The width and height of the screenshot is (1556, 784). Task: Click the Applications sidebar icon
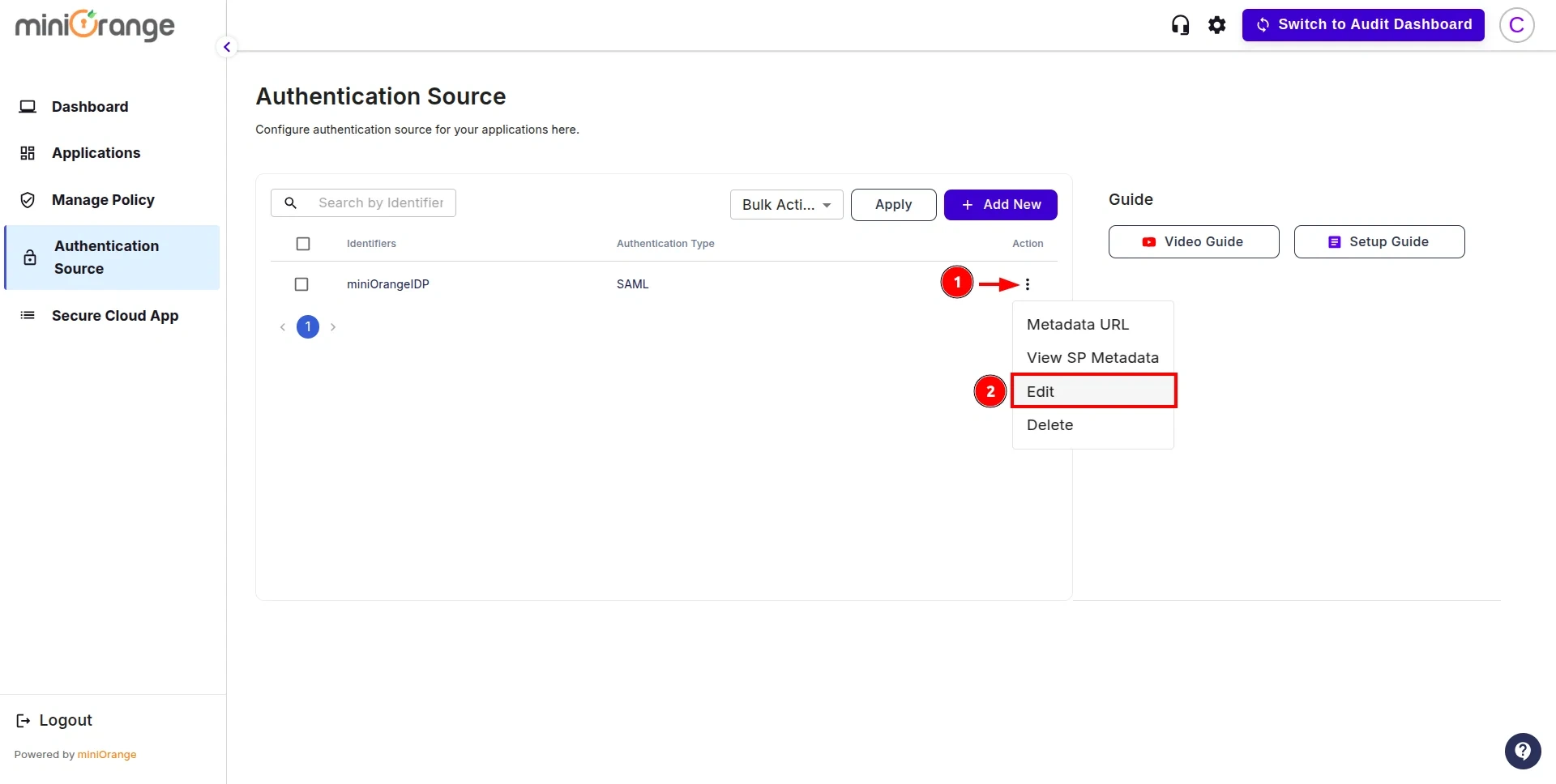click(x=28, y=153)
